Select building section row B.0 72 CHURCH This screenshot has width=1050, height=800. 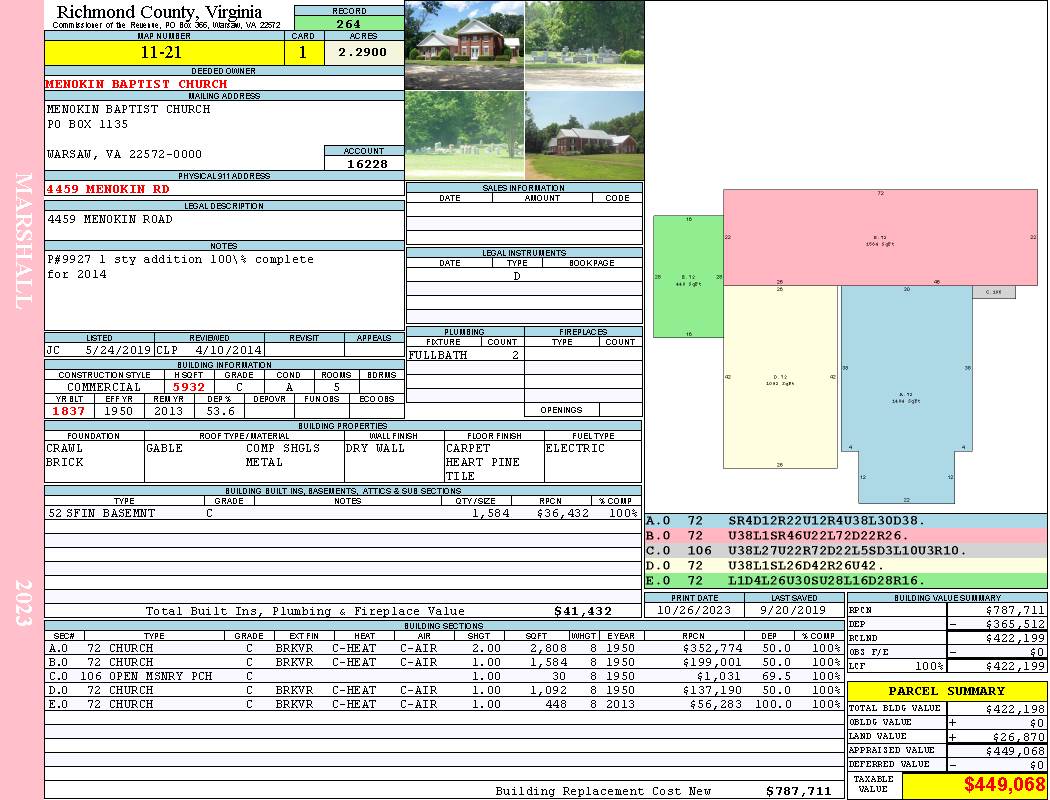(444, 662)
